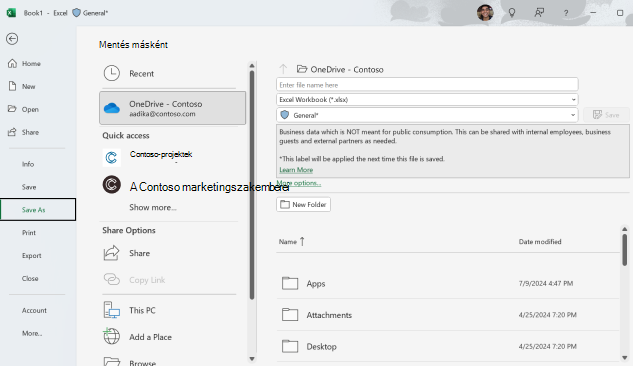Viewport: 633px width, 366px height.
Task: Click the Add a Place globe icon
Action: pyautogui.click(x=111, y=336)
